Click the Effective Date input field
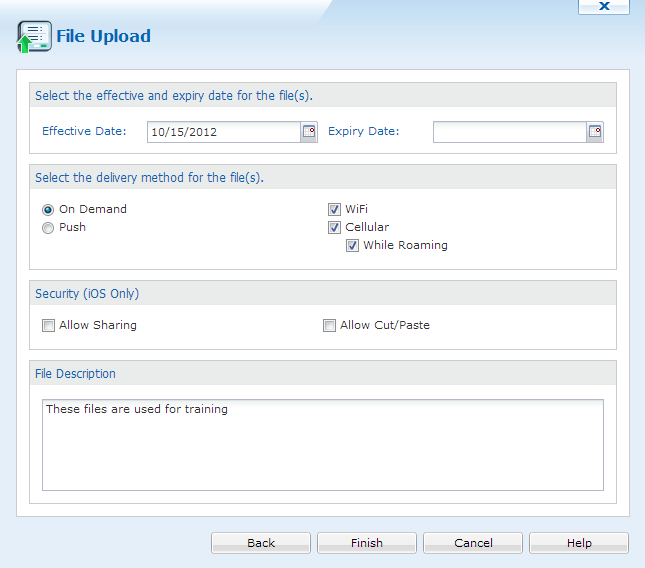 (224, 132)
